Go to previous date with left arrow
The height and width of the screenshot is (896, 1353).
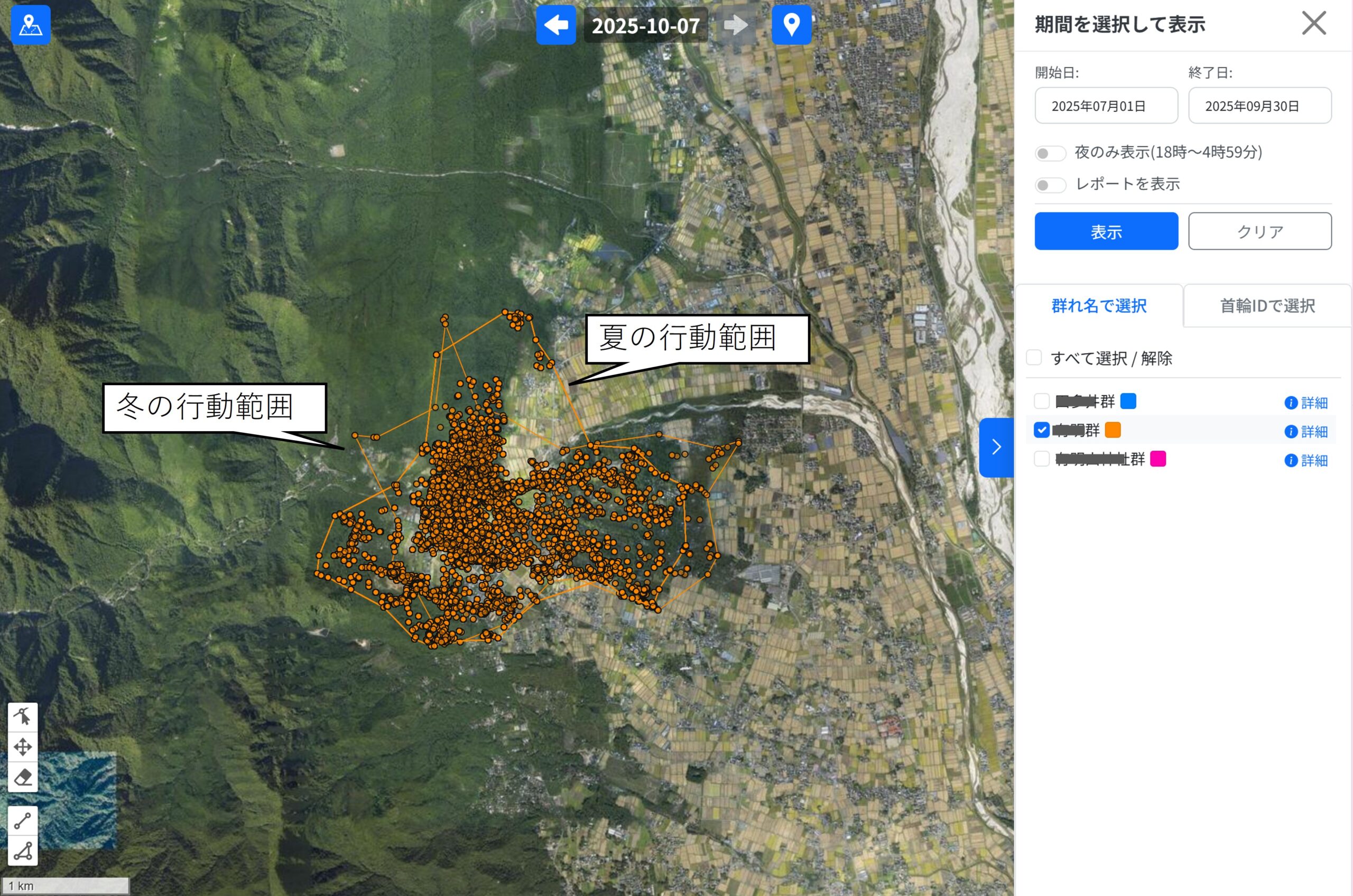click(555, 25)
